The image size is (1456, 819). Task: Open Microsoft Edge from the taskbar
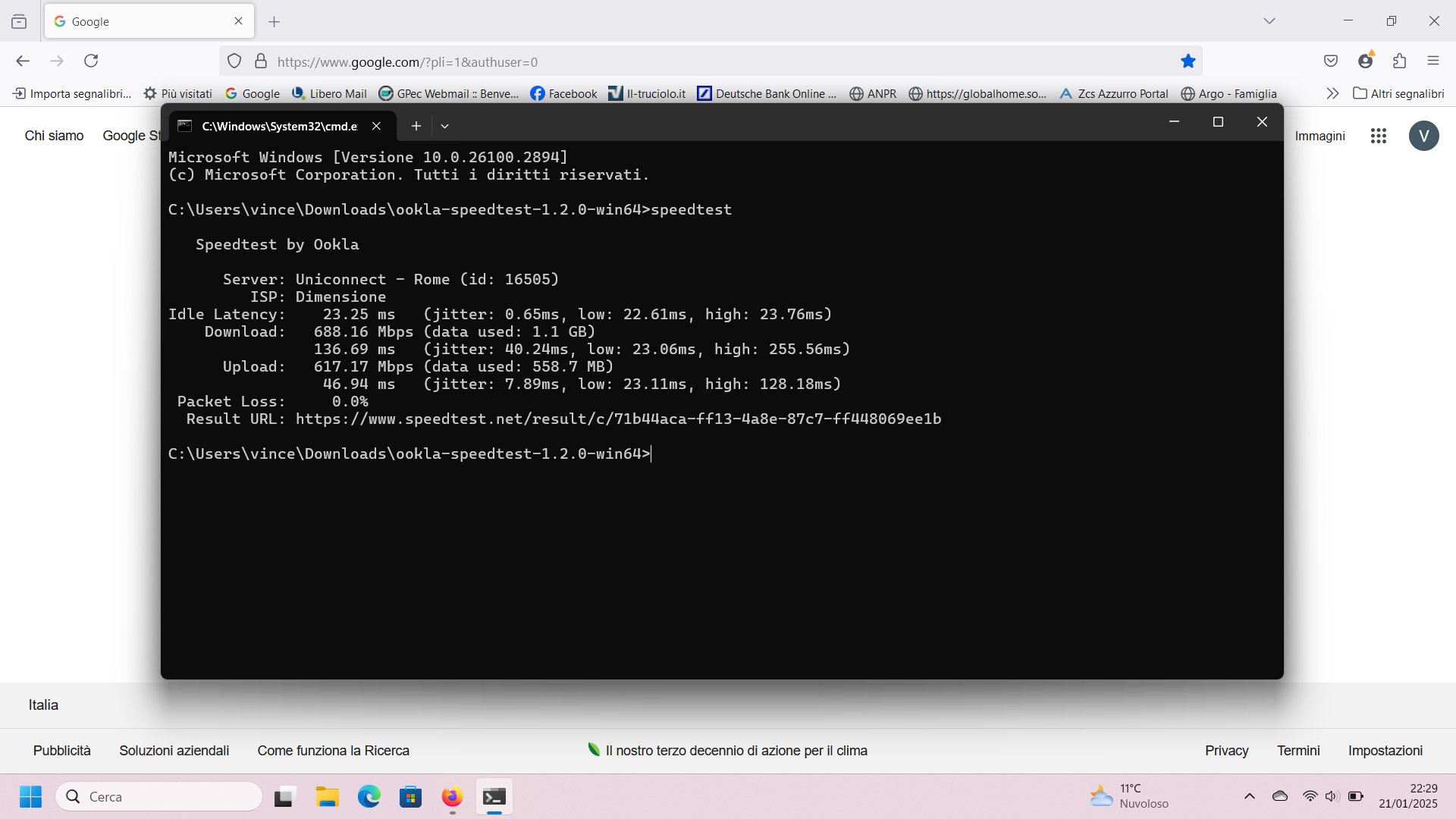pos(369,797)
